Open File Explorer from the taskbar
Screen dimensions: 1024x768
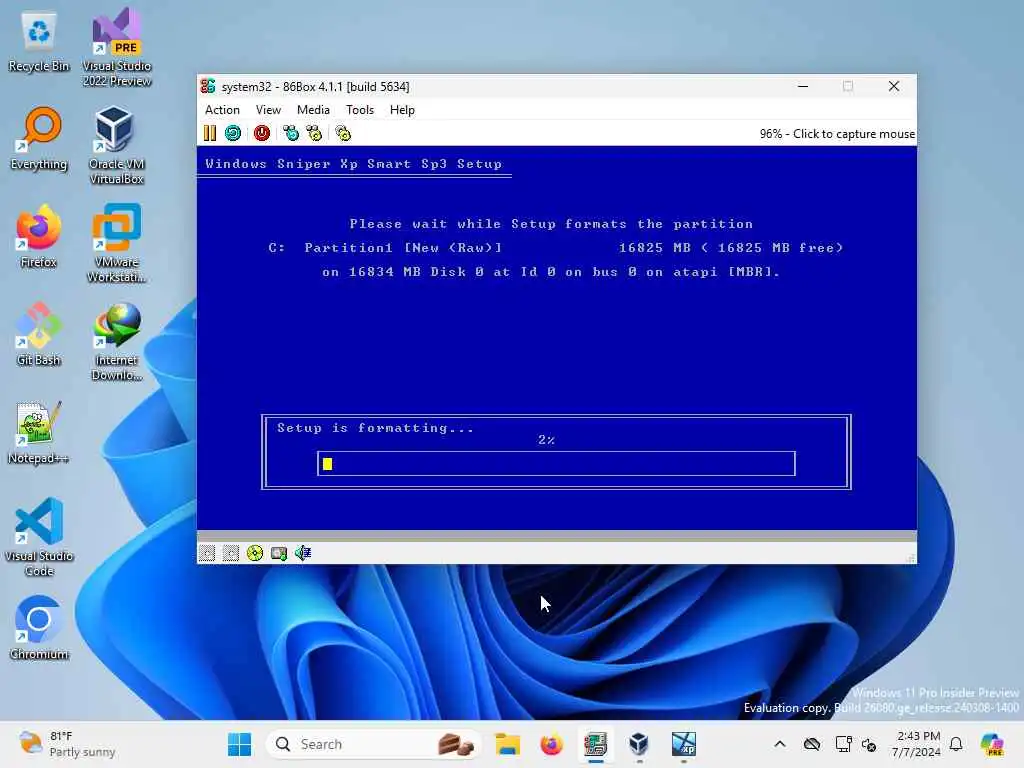[507, 744]
